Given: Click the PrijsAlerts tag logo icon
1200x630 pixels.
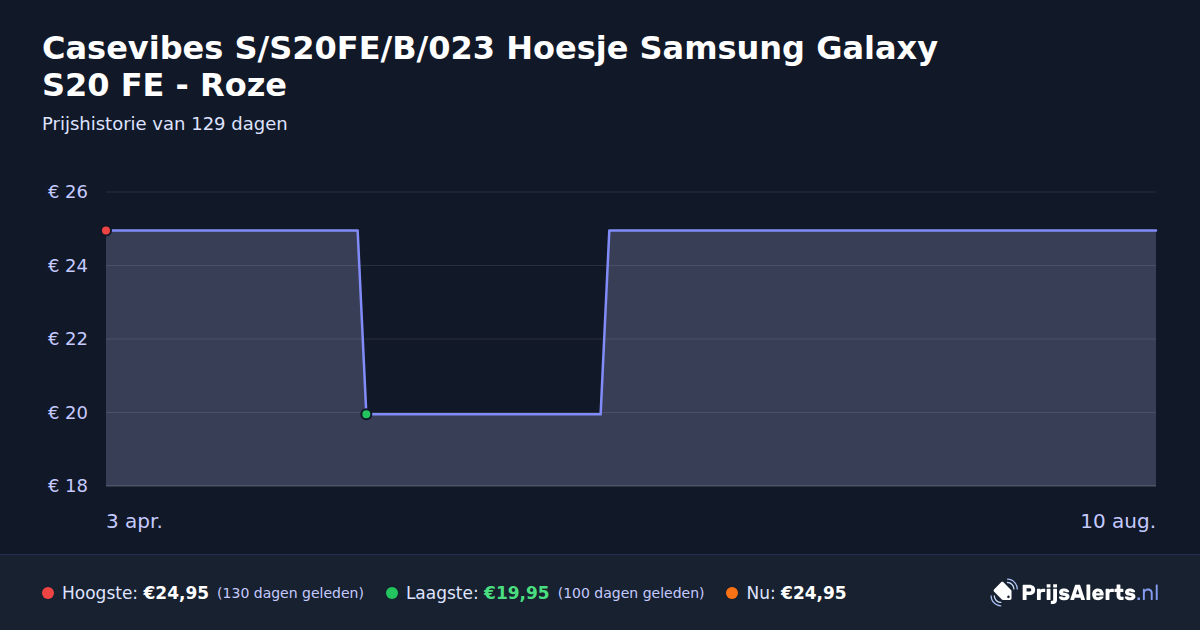Looking at the screenshot, I should [x=1003, y=593].
